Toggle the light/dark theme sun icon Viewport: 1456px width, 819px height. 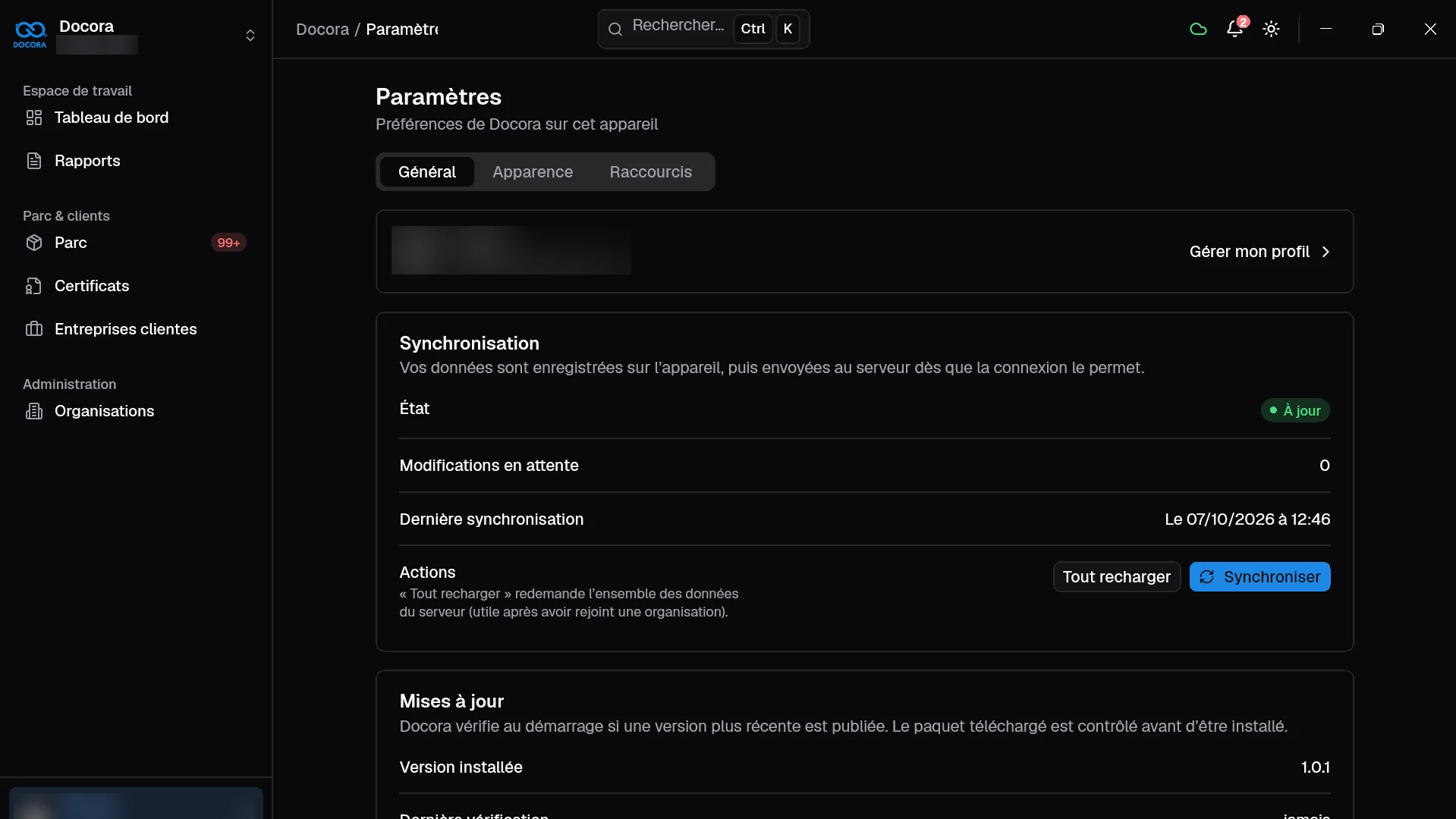point(1272,29)
